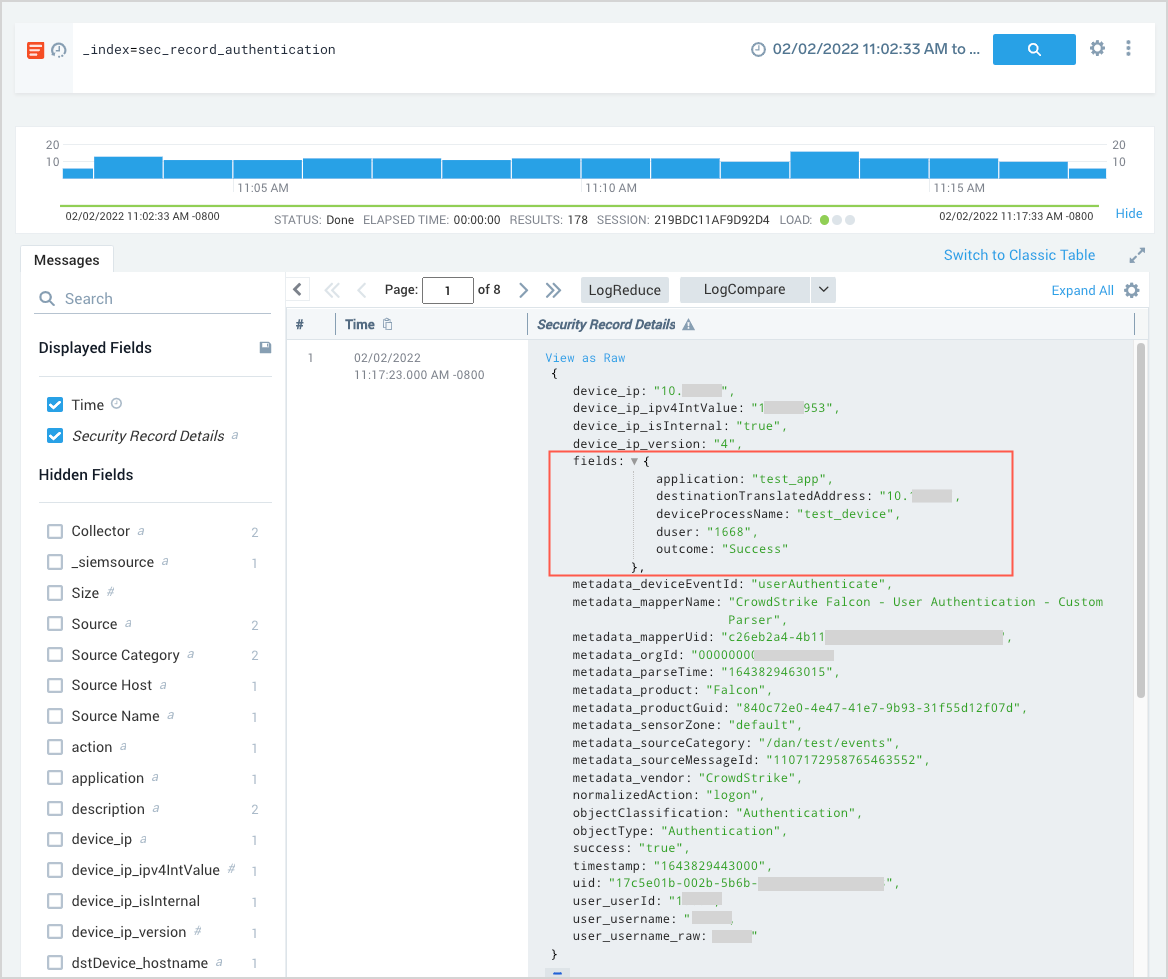
Task: Uncheck the Time displayed field
Action: click(56, 405)
